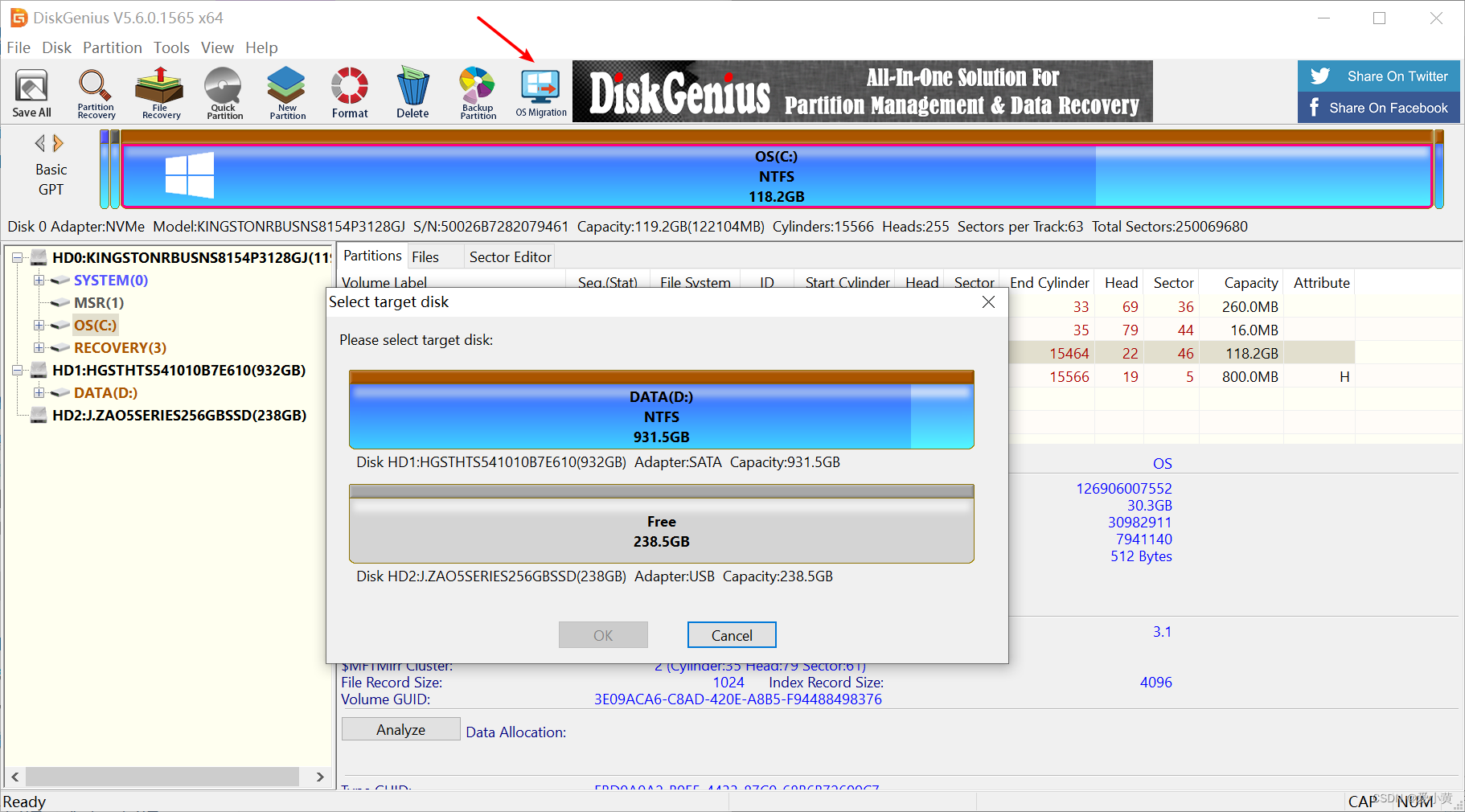Select DATA(D:) in the disk tree
This screenshot has width=1465, height=812.
point(105,392)
